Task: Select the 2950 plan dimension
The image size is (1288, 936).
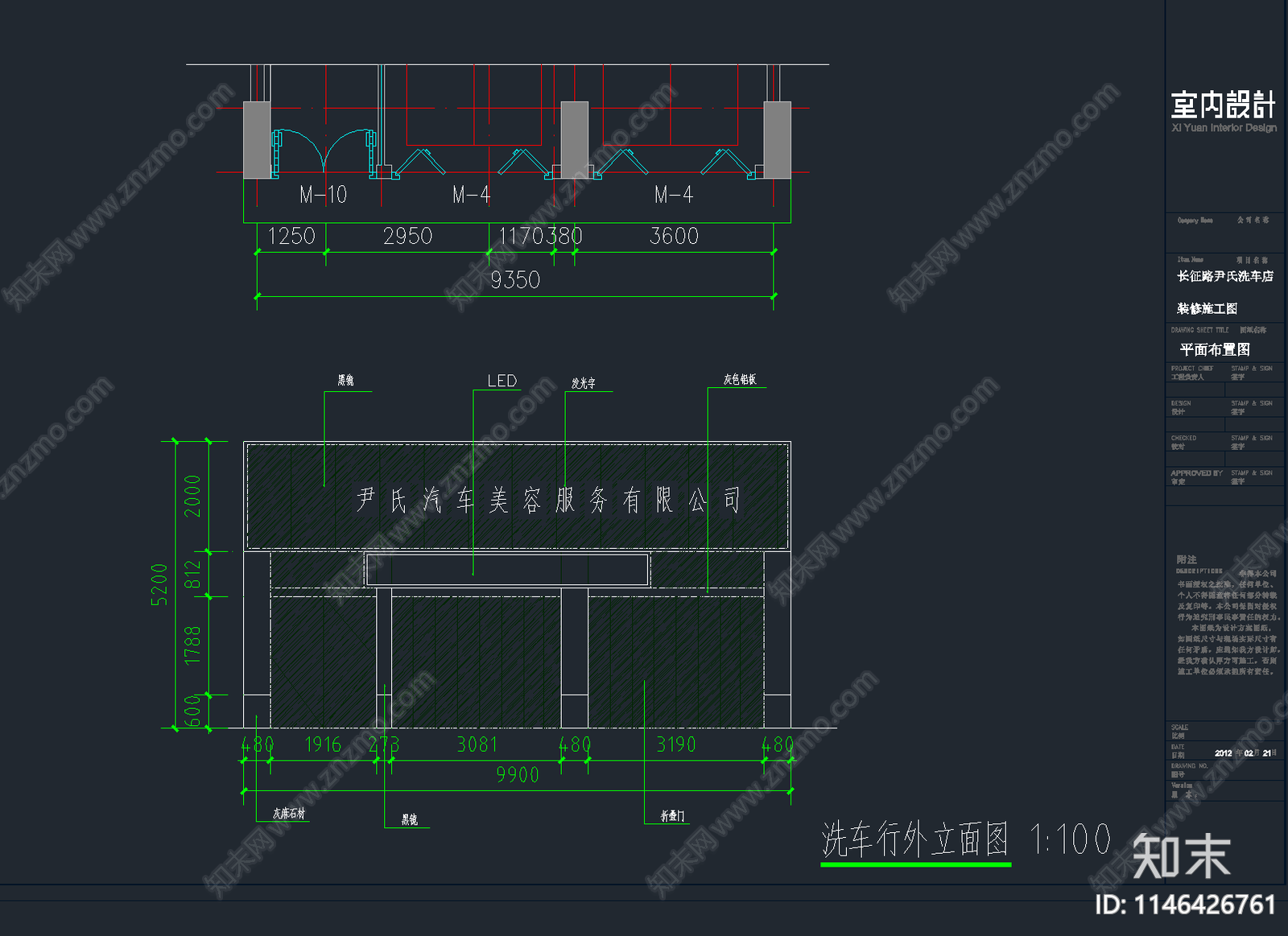Action: click(x=407, y=236)
